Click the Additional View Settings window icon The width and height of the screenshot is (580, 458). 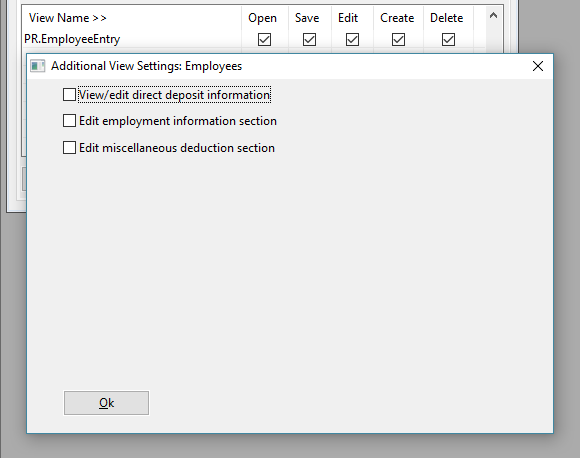point(37,66)
